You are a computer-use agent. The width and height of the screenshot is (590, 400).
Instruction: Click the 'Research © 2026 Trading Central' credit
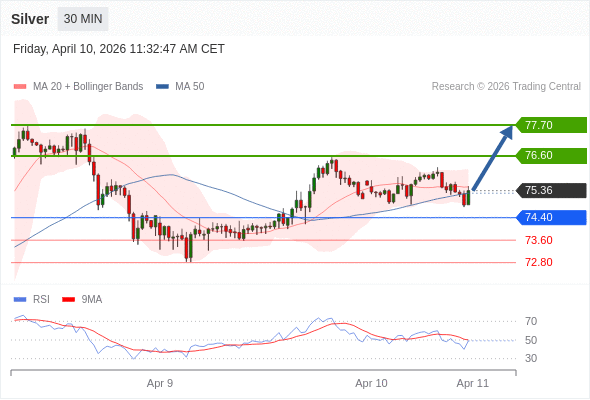[x=506, y=87]
